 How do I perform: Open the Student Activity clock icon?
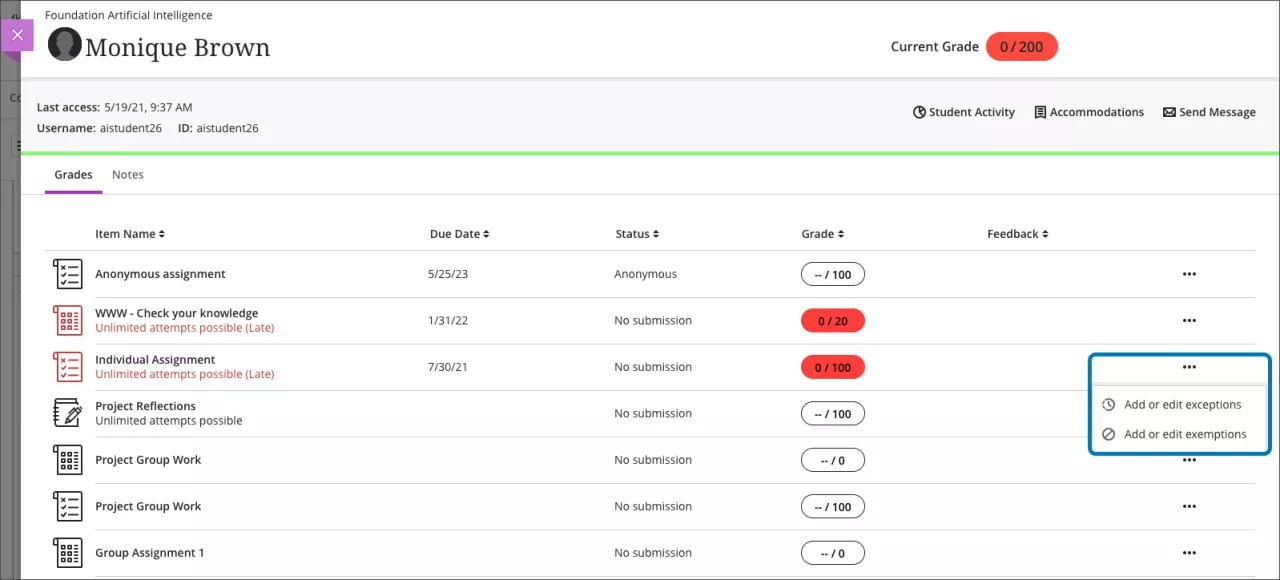pos(920,112)
